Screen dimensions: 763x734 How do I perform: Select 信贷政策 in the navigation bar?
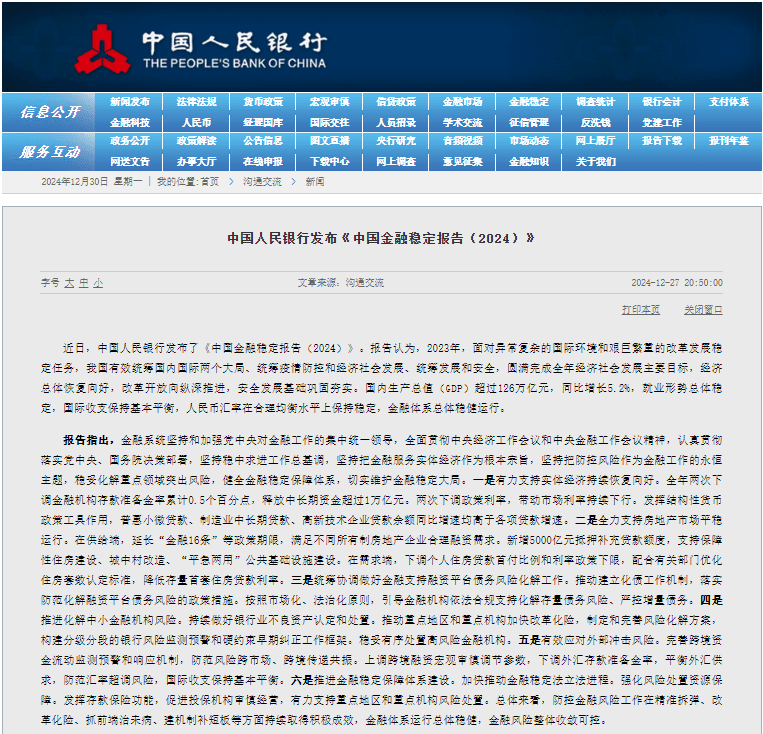396,102
